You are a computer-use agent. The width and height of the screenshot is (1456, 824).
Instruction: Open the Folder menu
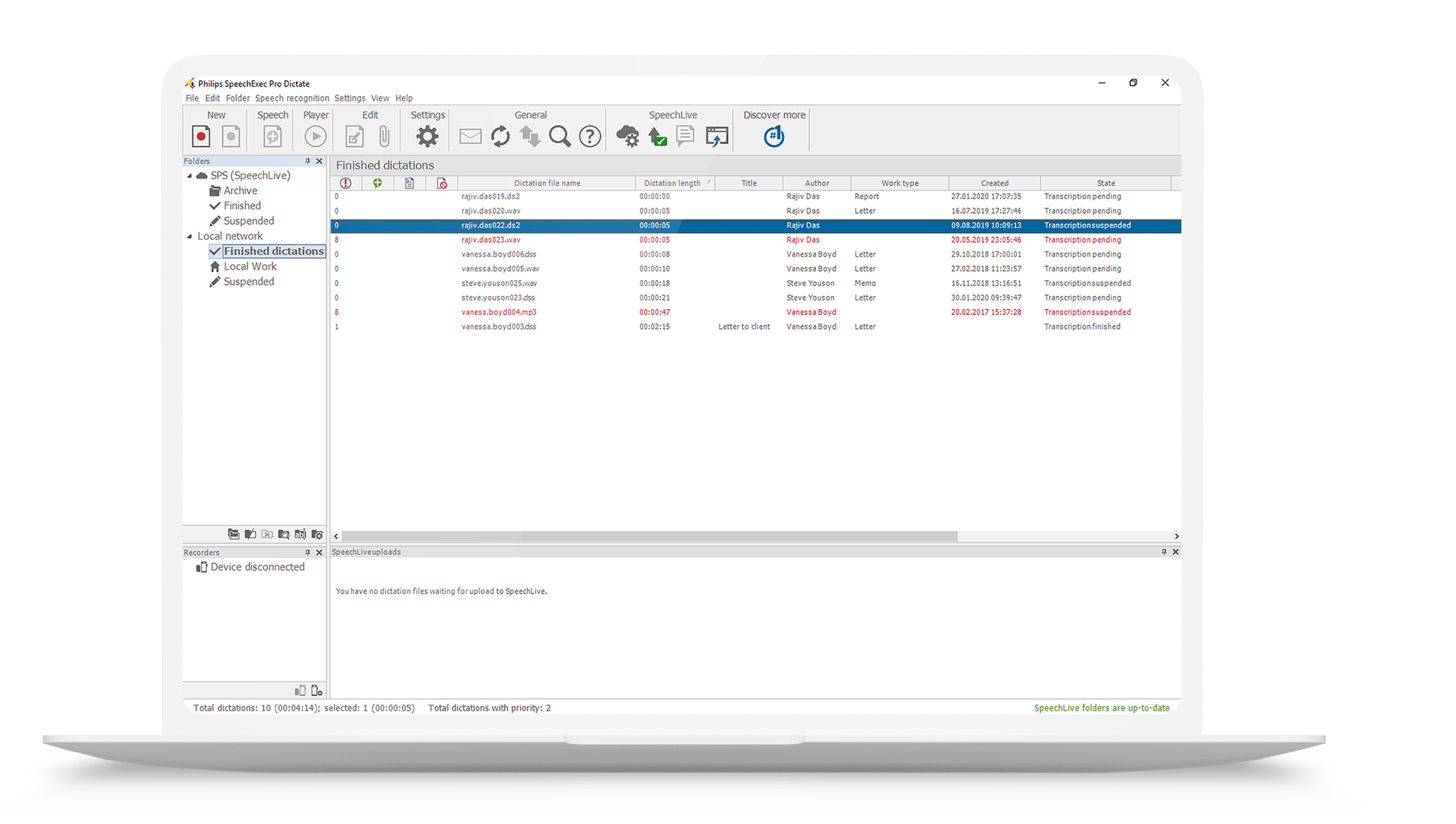pos(238,98)
